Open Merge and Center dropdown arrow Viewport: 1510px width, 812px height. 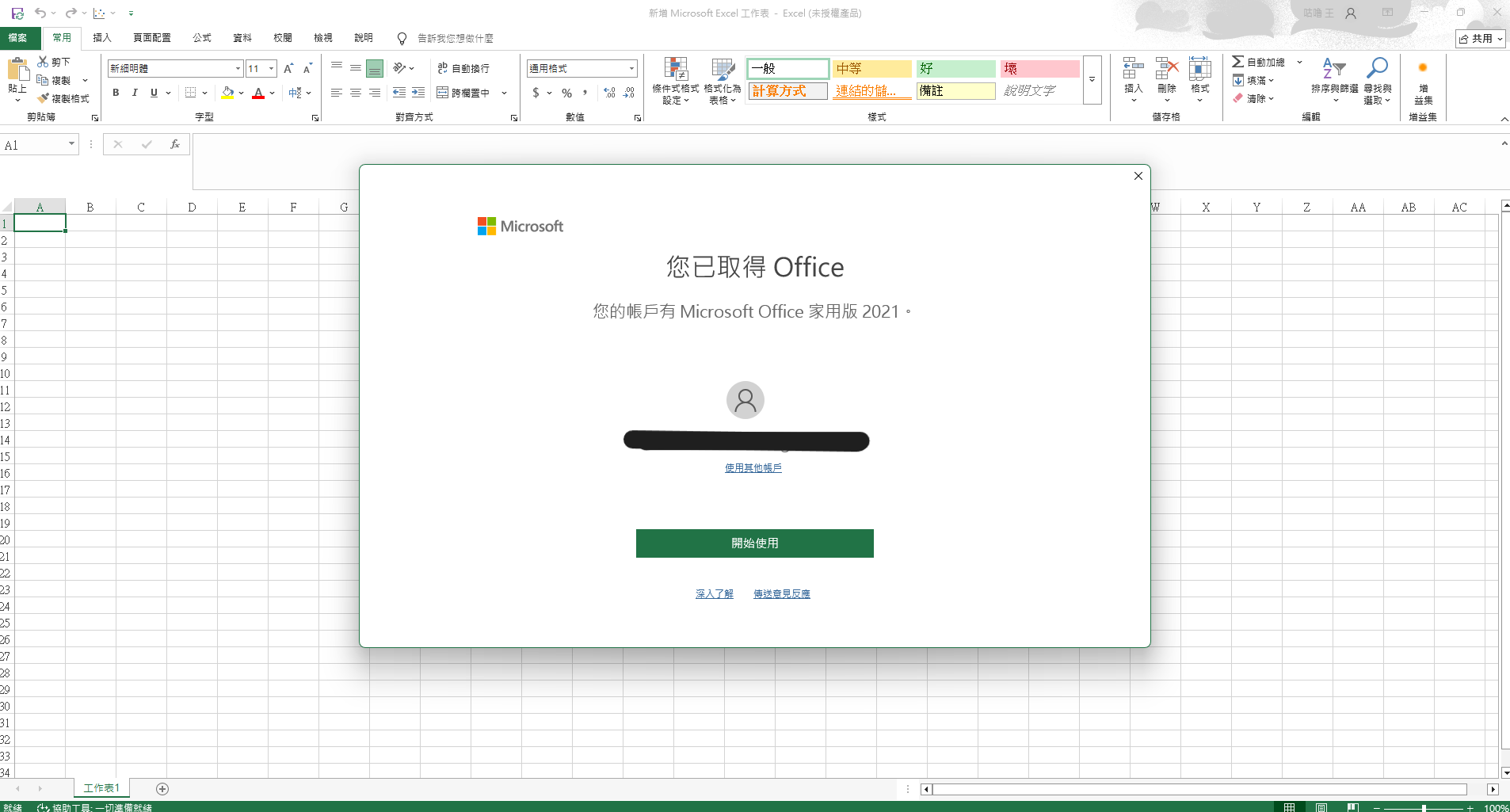pos(504,93)
